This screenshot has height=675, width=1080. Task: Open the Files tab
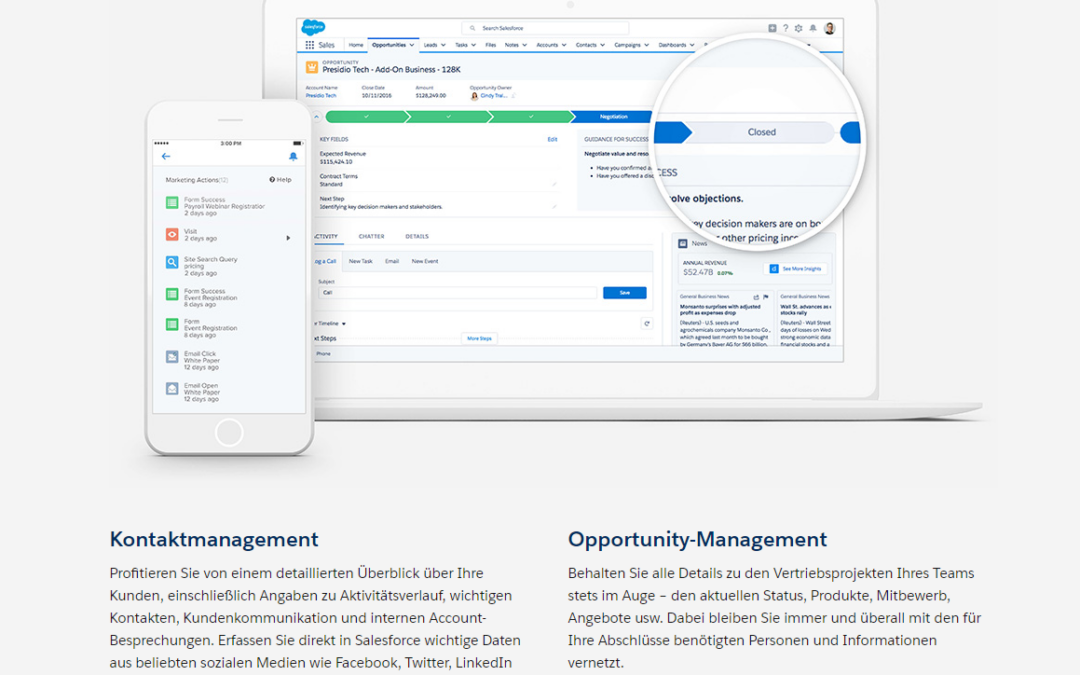[x=490, y=45]
